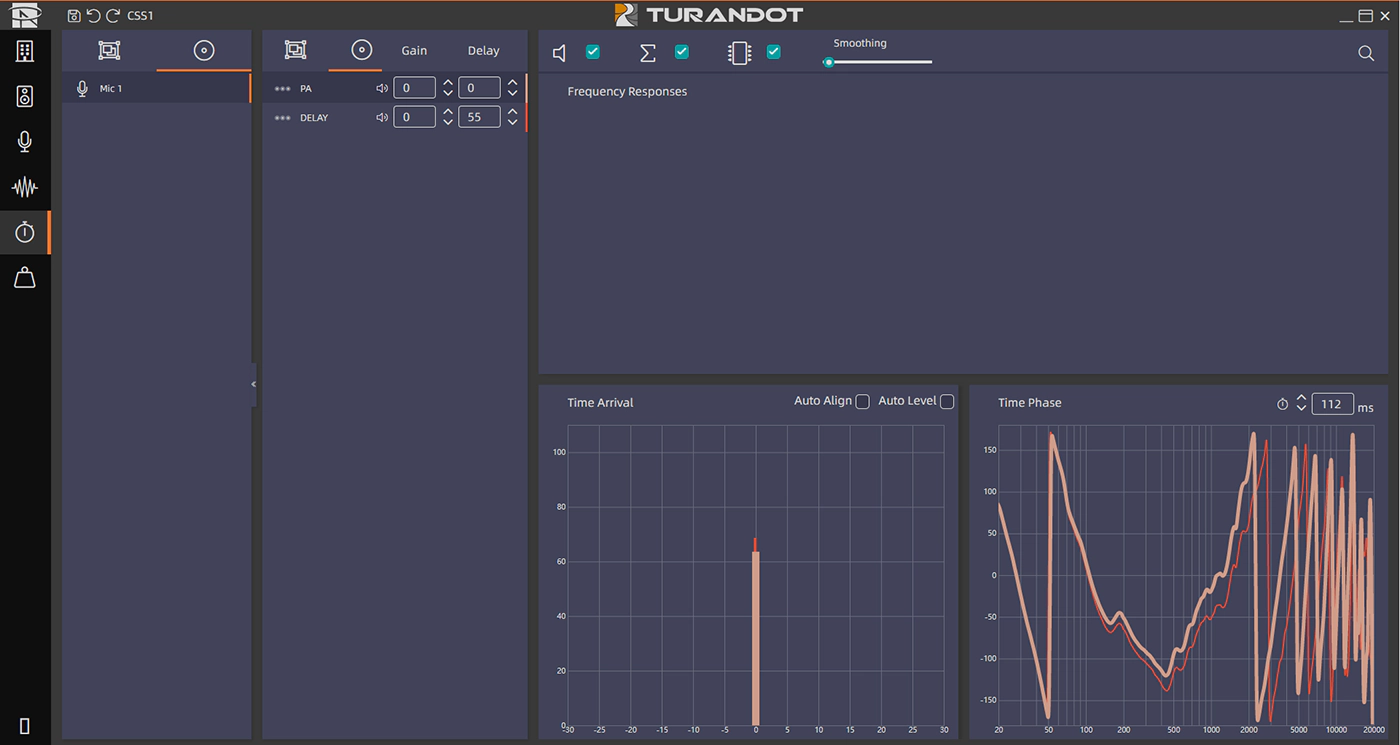
Task: Select the loudspeaker sidebar icon
Action: [x=25, y=96]
